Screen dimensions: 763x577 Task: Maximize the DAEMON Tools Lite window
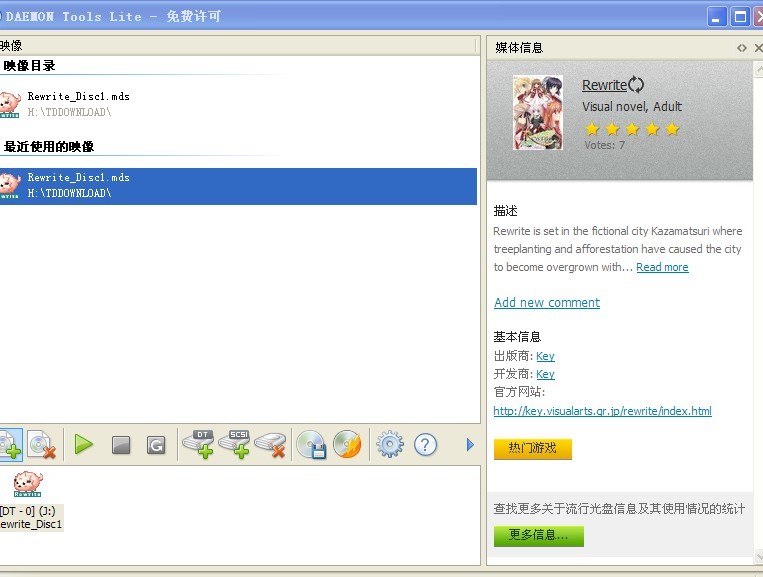[740, 17]
